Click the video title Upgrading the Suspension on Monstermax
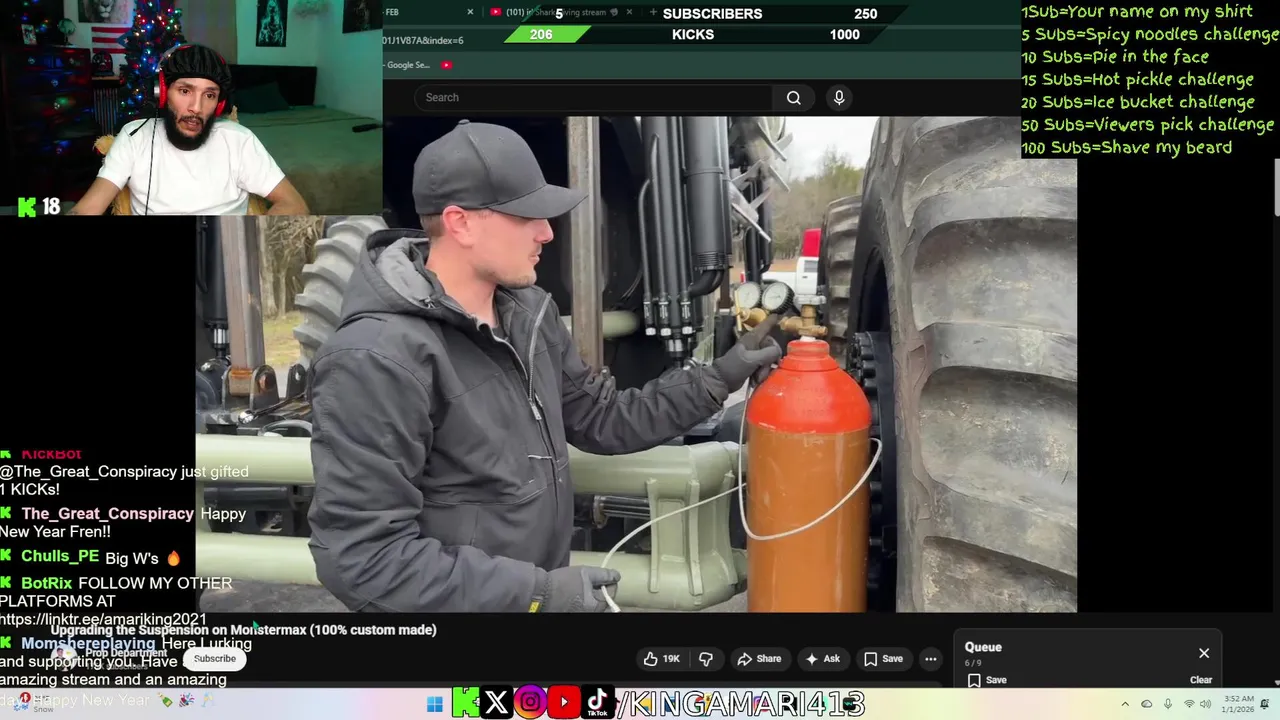The width and height of the screenshot is (1280, 720). coord(243,630)
